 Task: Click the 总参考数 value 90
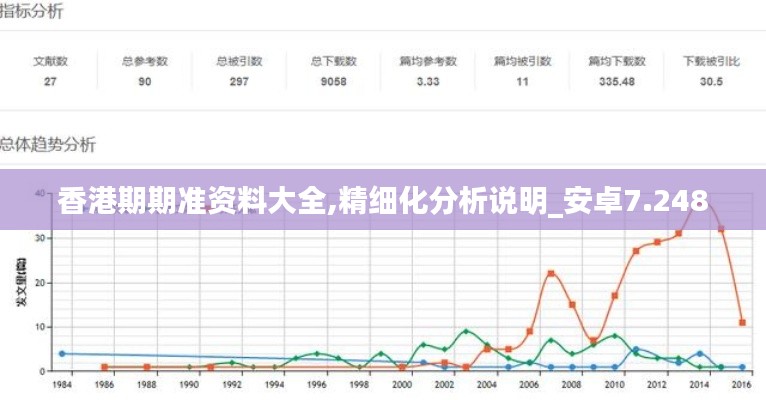point(144,81)
